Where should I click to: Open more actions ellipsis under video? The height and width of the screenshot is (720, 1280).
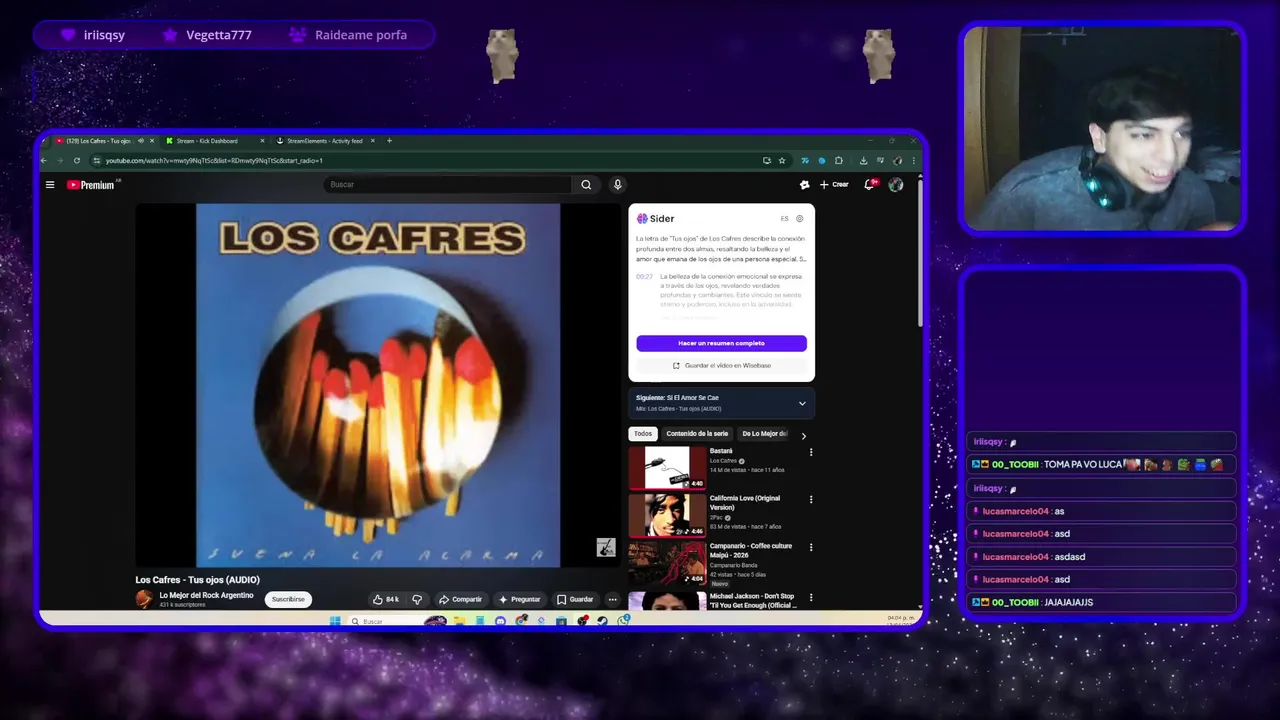click(x=612, y=599)
